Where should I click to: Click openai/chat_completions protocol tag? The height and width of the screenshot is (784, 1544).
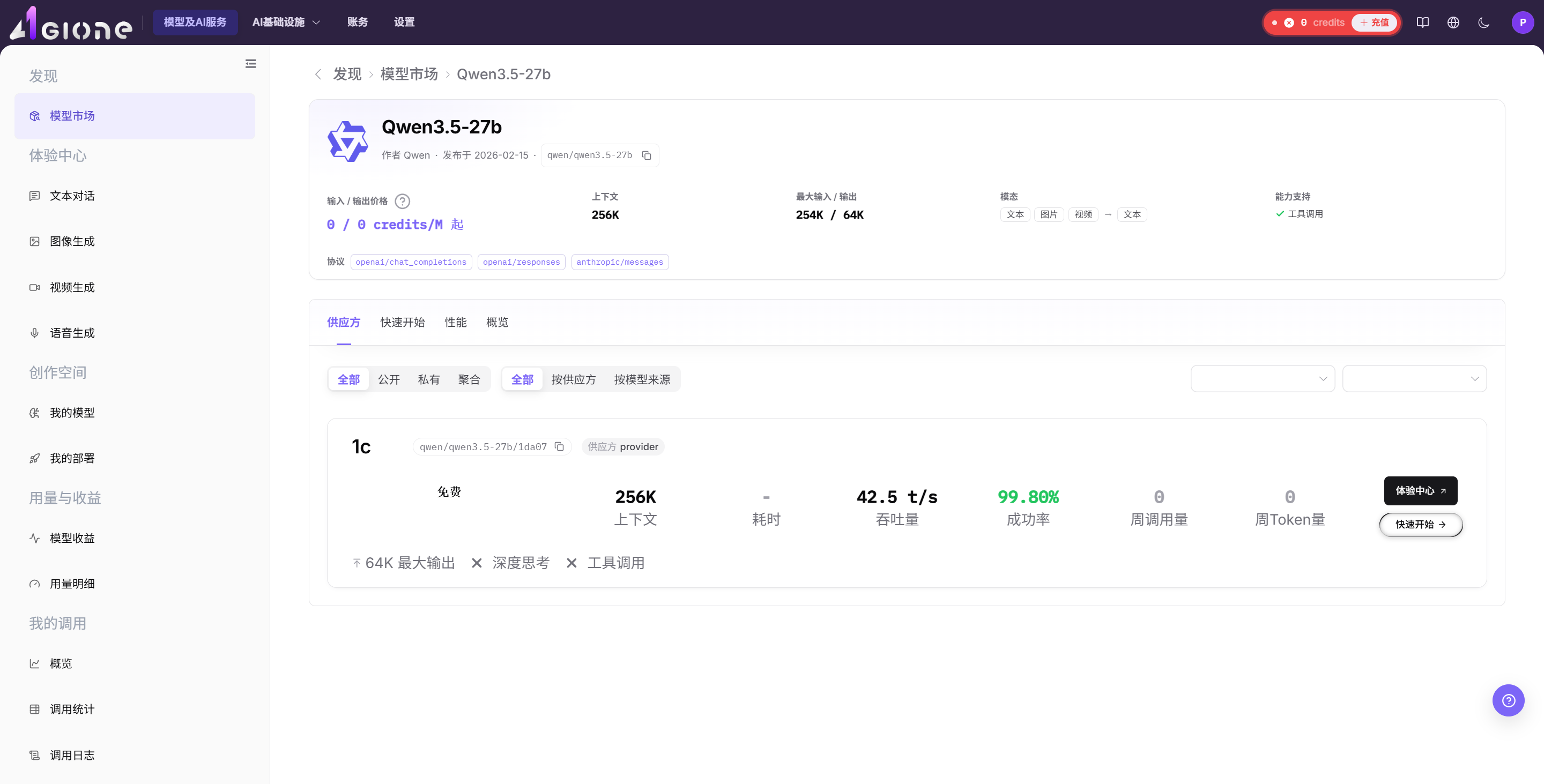click(411, 263)
